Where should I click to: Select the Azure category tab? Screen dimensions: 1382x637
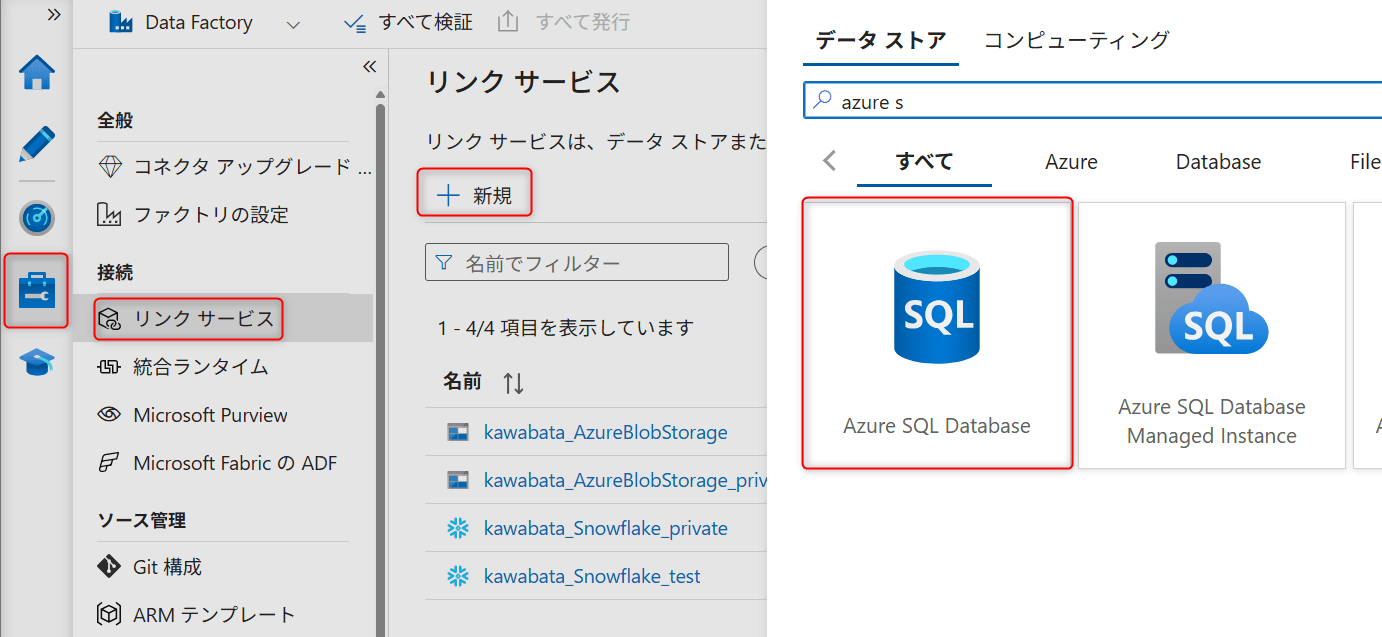[1071, 162]
